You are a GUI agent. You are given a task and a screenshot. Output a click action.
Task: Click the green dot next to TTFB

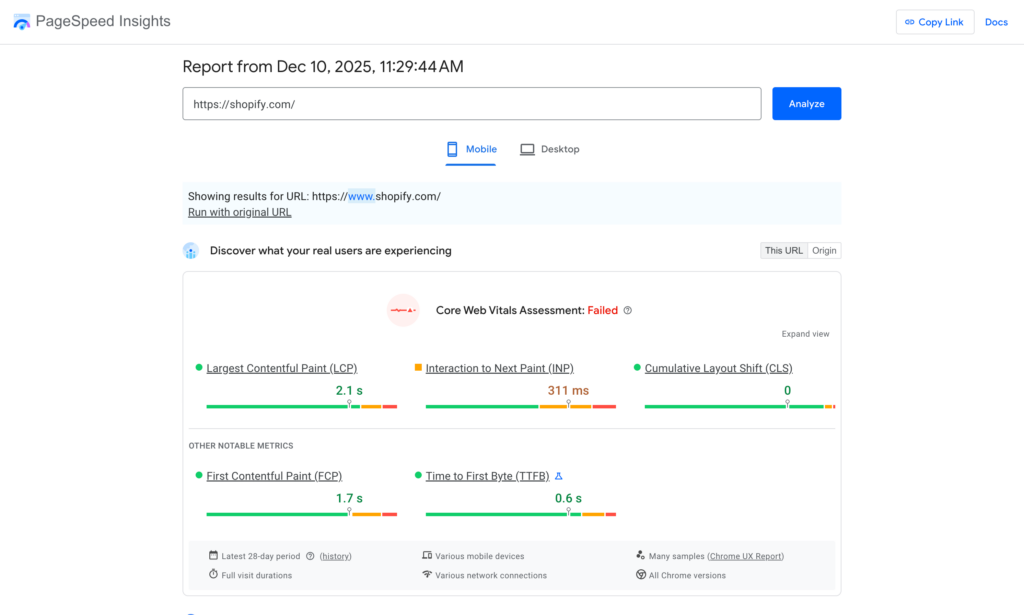click(418, 475)
